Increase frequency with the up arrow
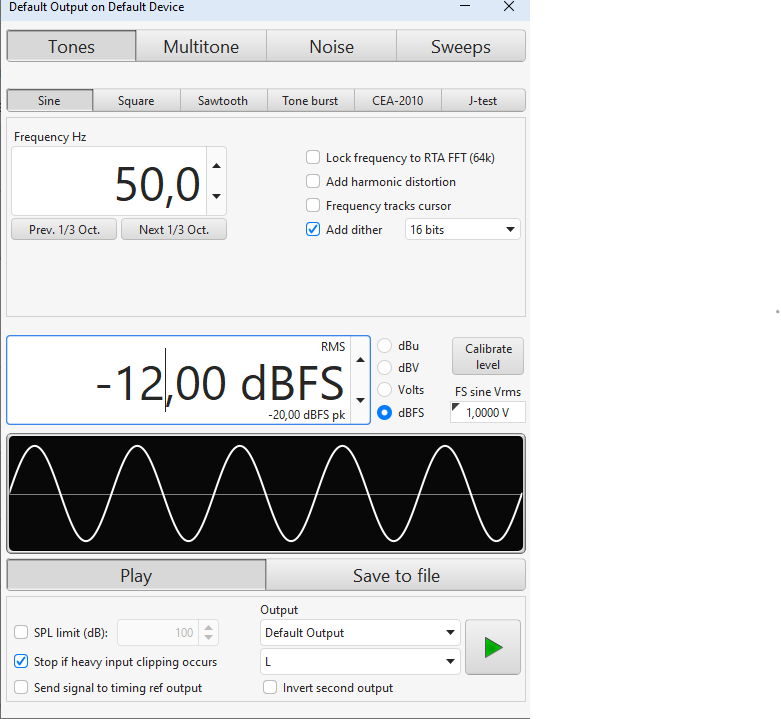 click(216, 166)
